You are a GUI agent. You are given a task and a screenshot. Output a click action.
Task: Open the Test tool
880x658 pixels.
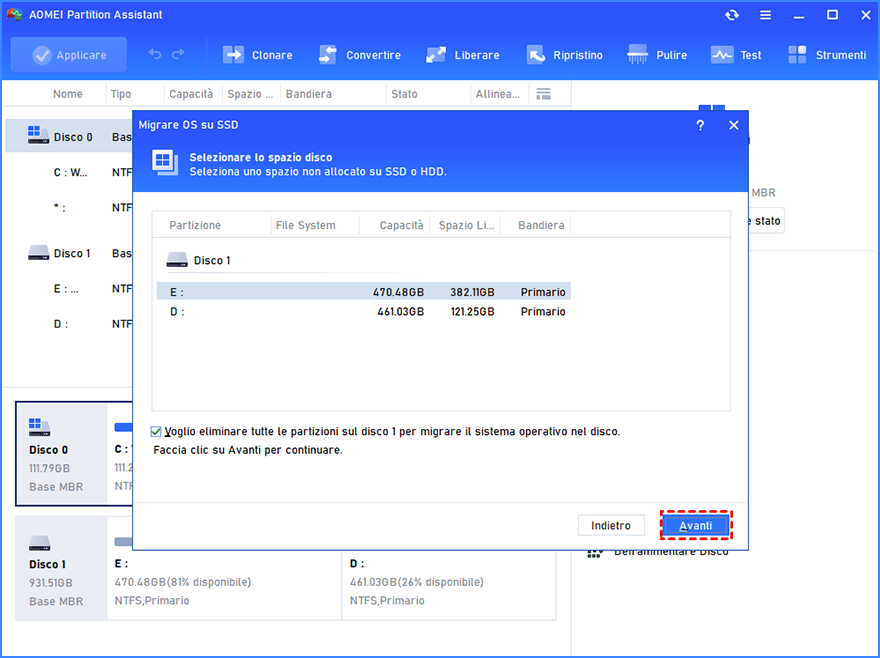pos(736,55)
